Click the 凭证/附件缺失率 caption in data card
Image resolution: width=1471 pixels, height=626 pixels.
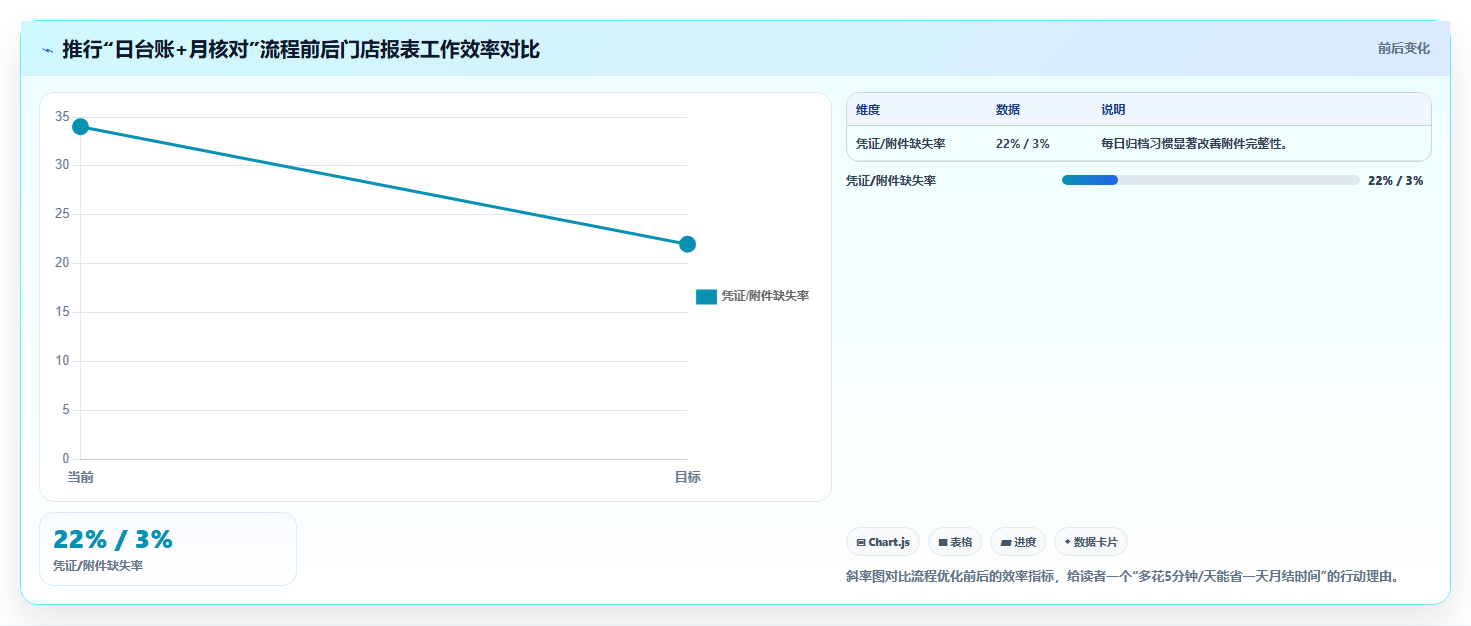point(98,566)
